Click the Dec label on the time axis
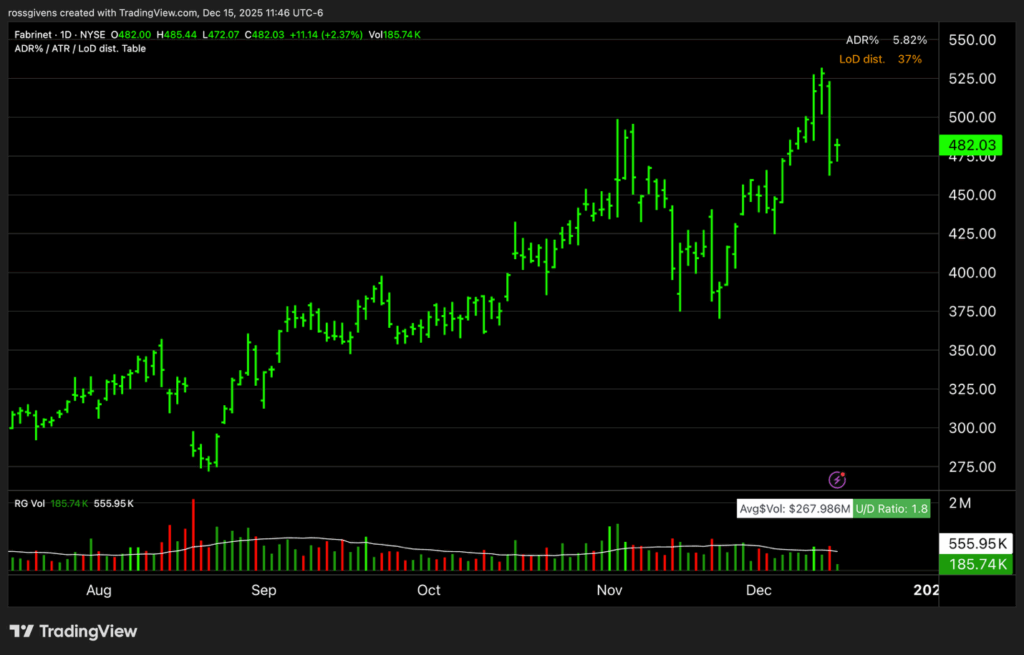This screenshot has height=655, width=1024. pyautogui.click(x=757, y=590)
